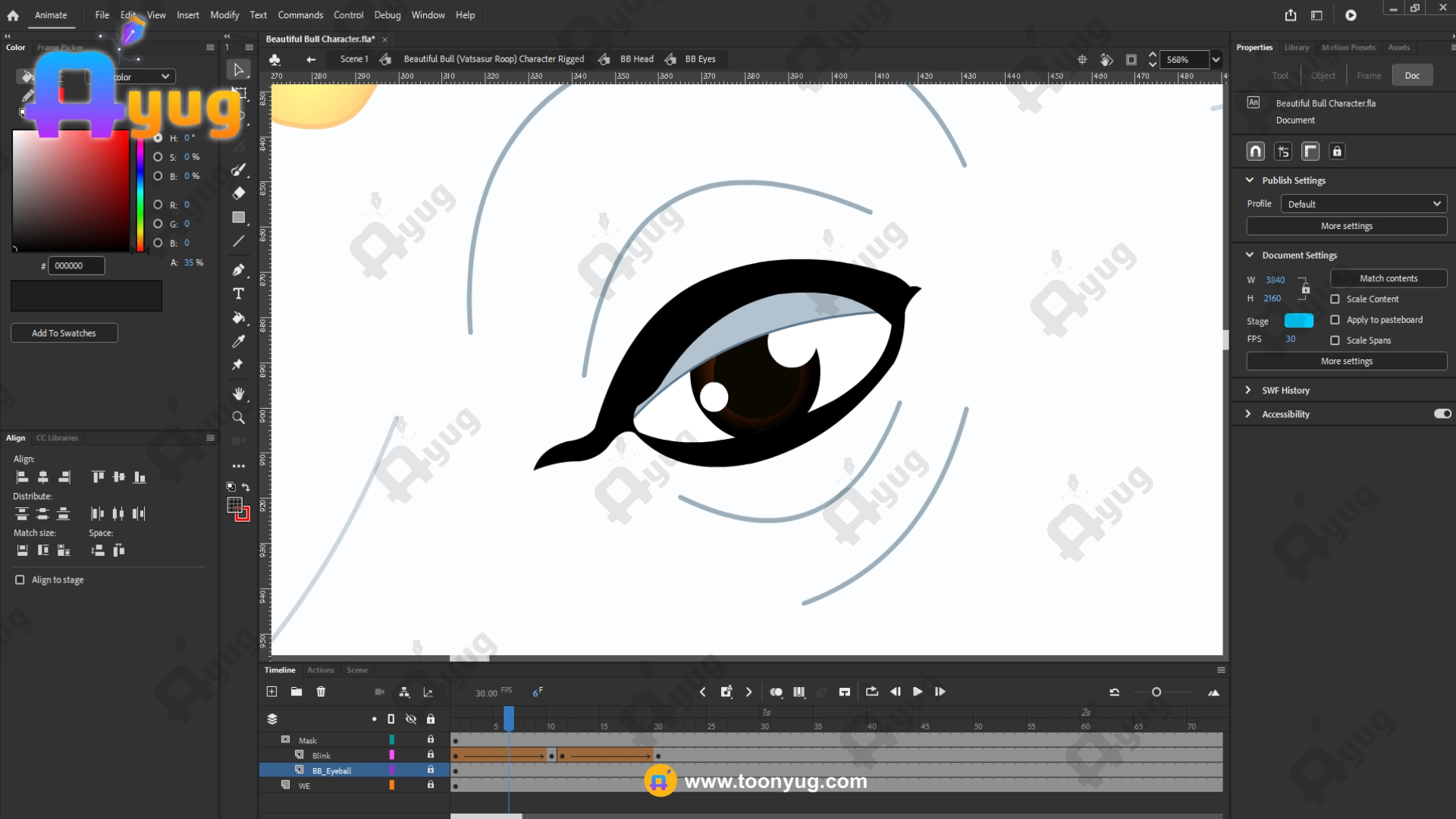The height and width of the screenshot is (819, 1456).
Task: Click the cyan Stage color swatch
Action: tap(1298, 321)
